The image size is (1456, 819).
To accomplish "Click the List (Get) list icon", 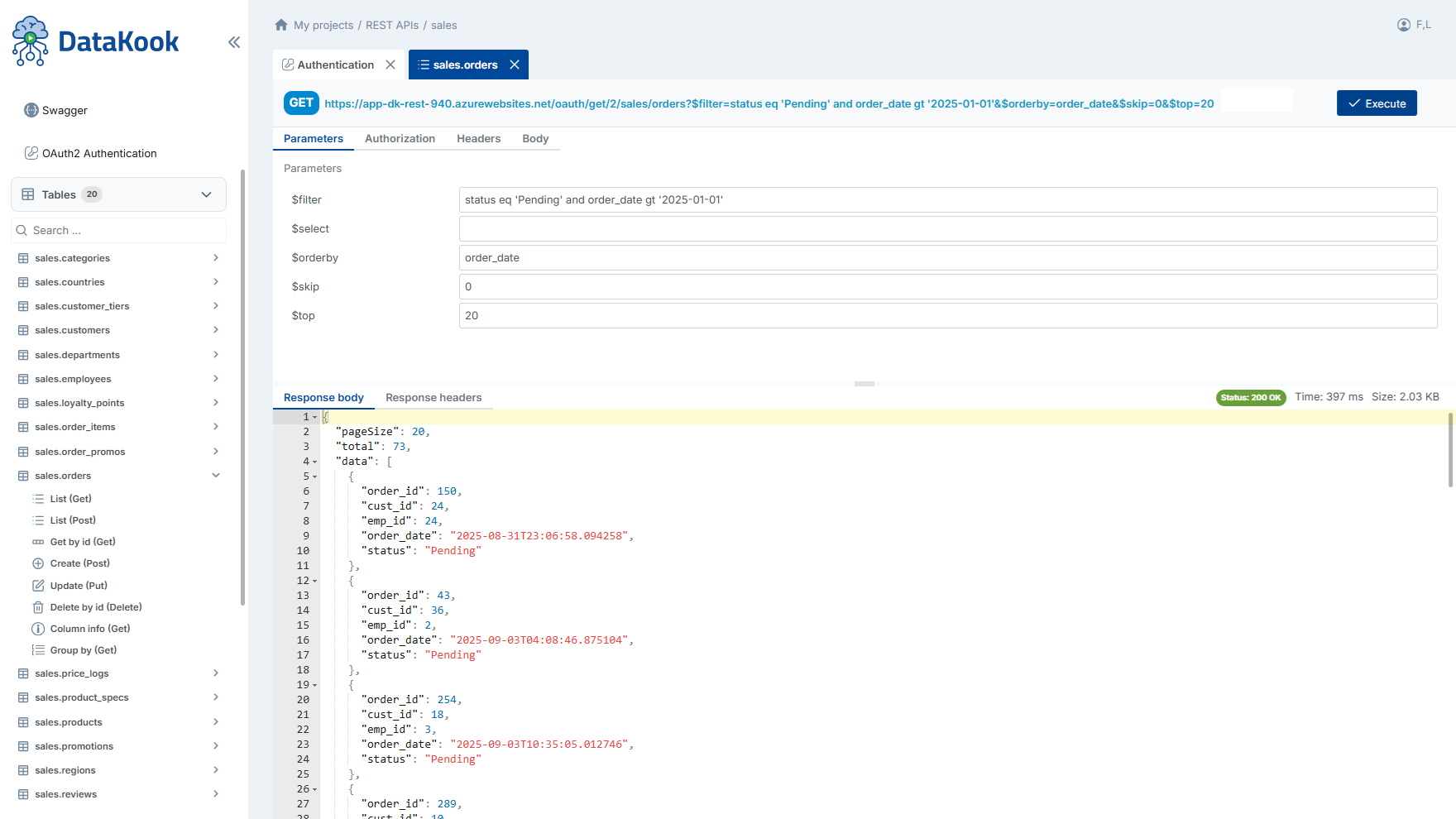I will pyautogui.click(x=38, y=499).
